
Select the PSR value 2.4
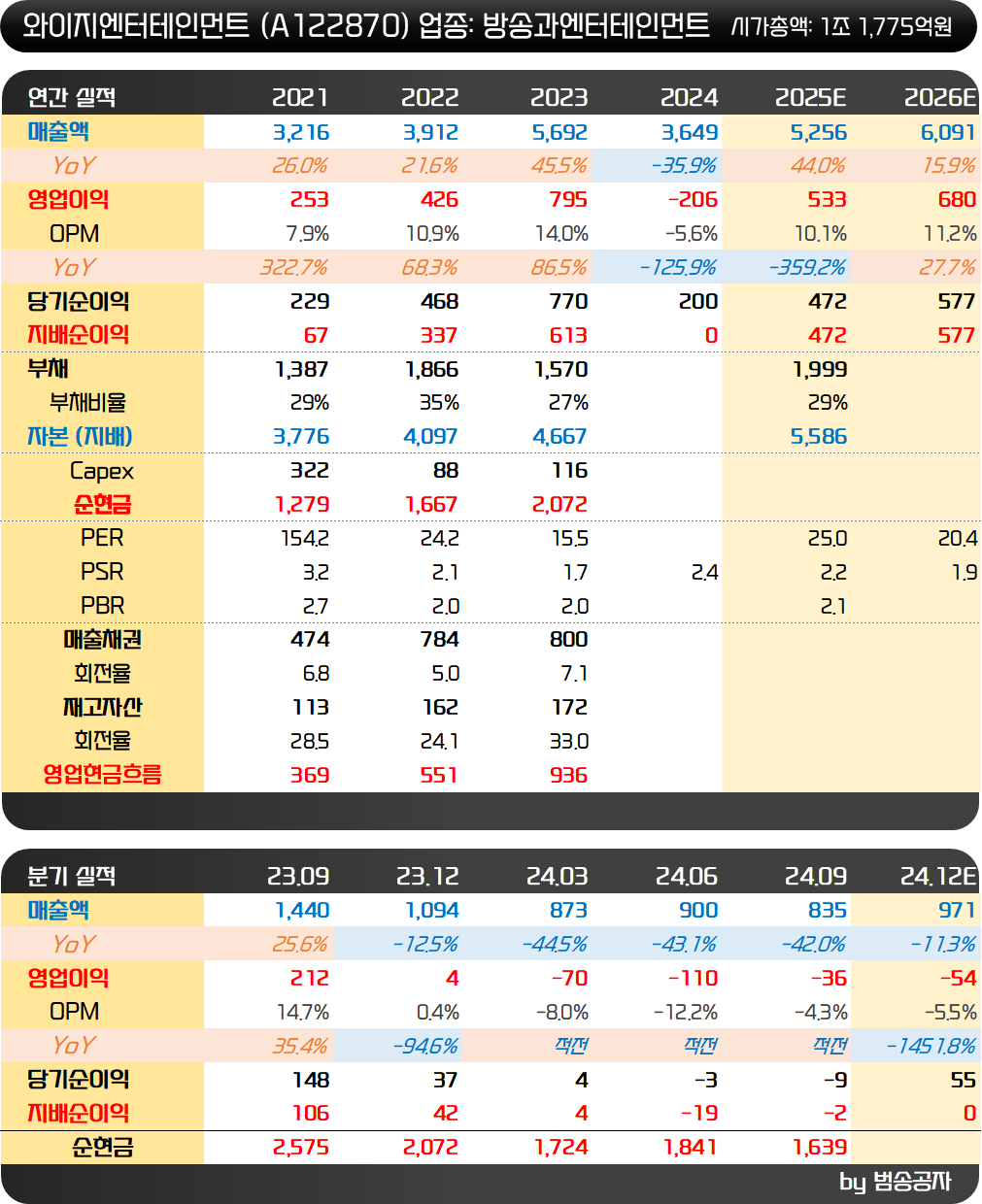click(x=705, y=573)
